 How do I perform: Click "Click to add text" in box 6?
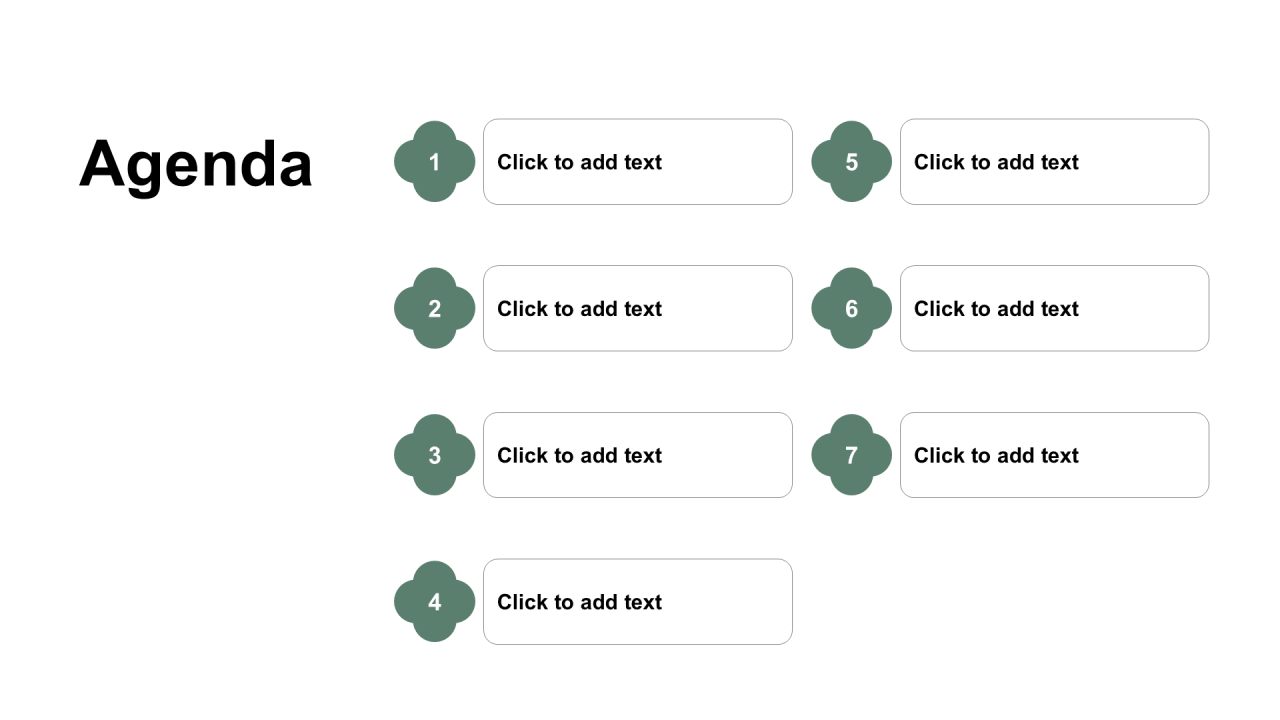[996, 309]
